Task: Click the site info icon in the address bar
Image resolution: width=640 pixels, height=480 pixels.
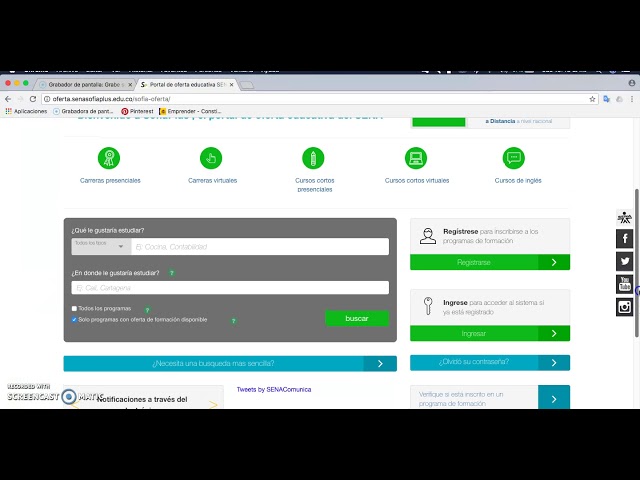Action: (x=47, y=99)
